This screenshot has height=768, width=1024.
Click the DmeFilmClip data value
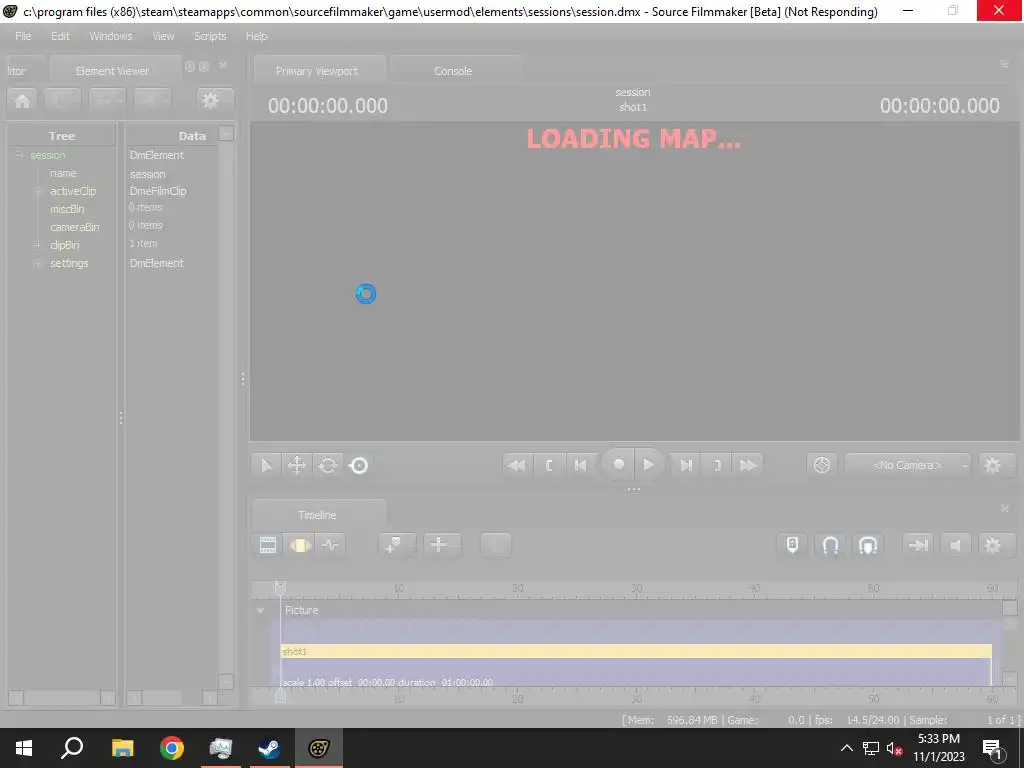158,191
